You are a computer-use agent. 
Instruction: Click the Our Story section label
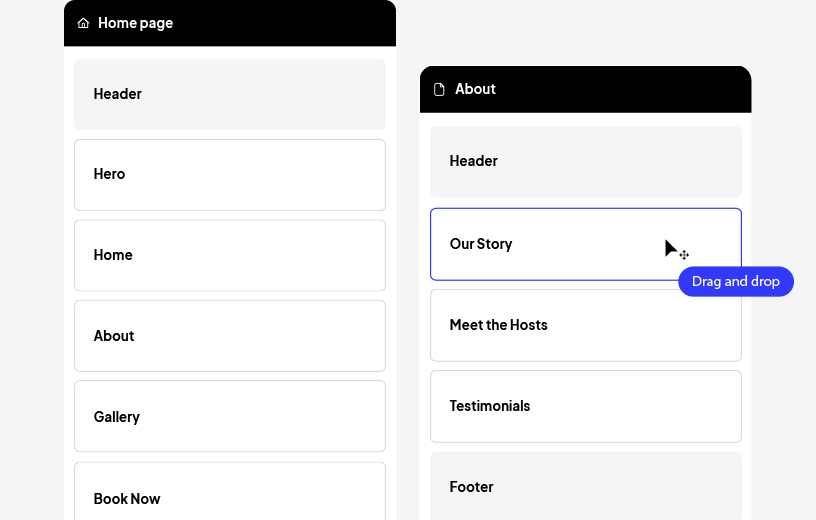click(481, 244)
